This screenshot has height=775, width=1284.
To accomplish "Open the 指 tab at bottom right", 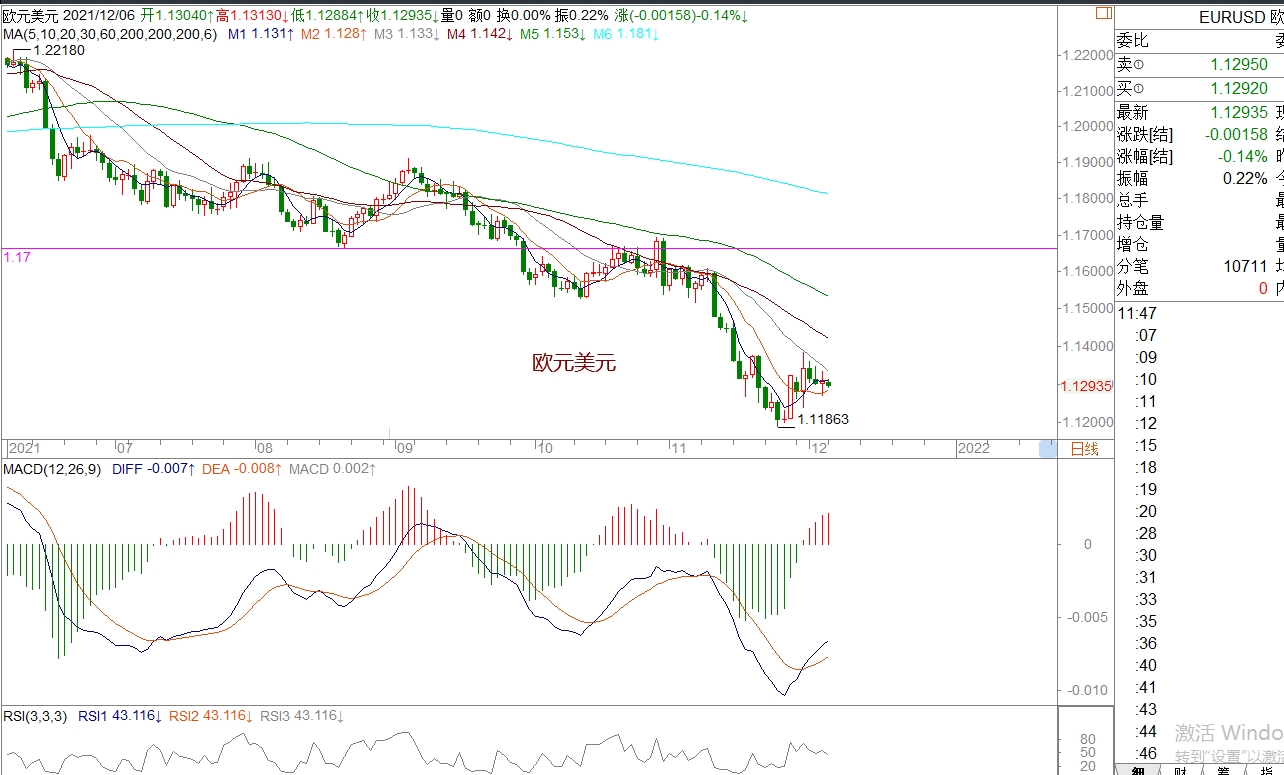I will coord(1264,770).
